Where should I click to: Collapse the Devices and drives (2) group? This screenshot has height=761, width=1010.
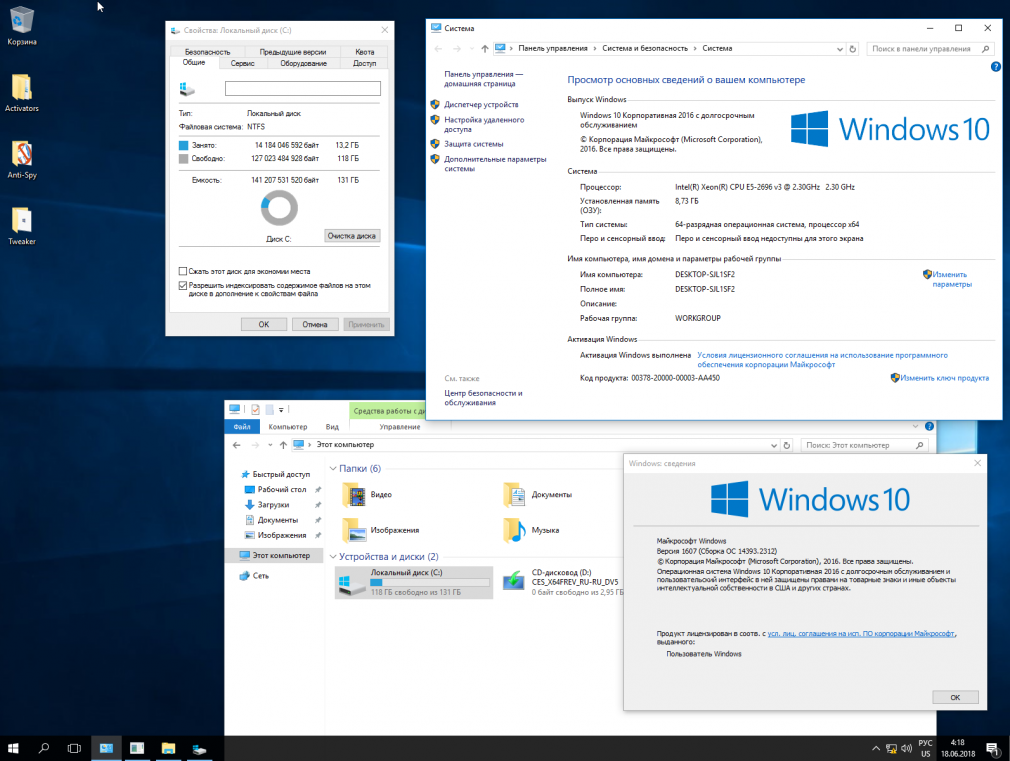tap(333, 557)
